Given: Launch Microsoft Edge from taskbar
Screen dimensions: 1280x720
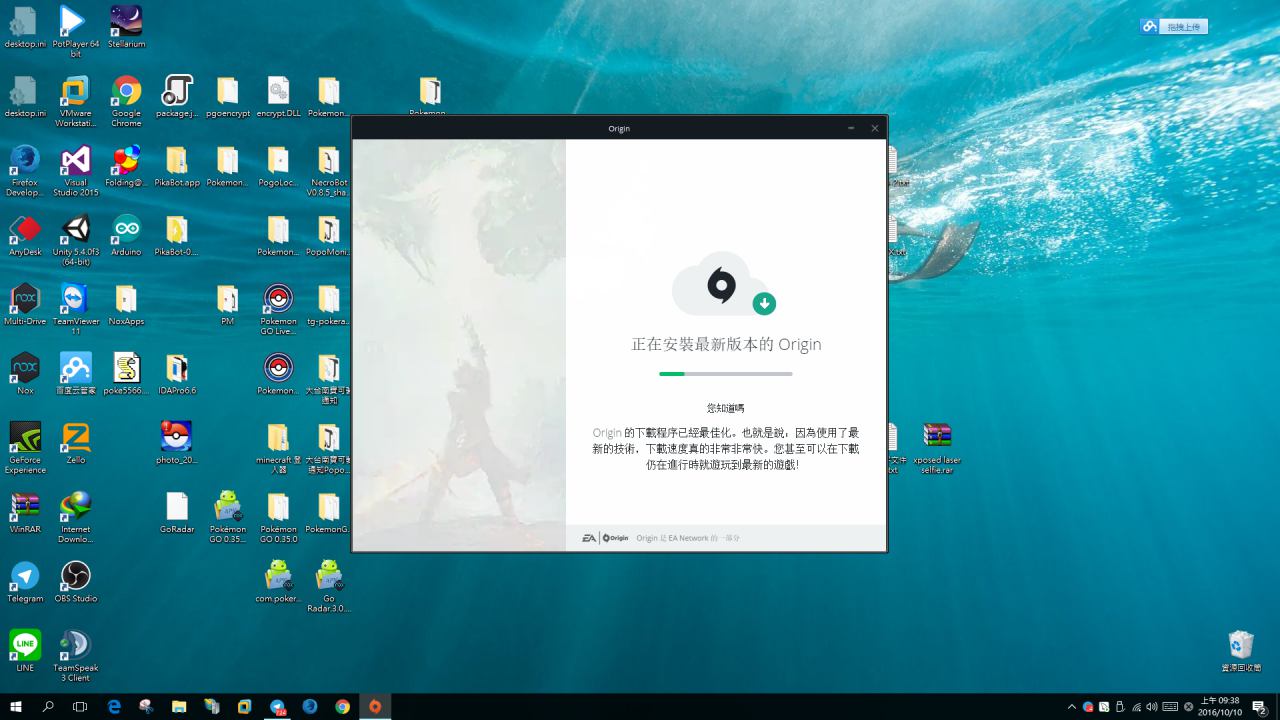Looking at the screenshot, I should pyautogui.click(x=114, y=706).
